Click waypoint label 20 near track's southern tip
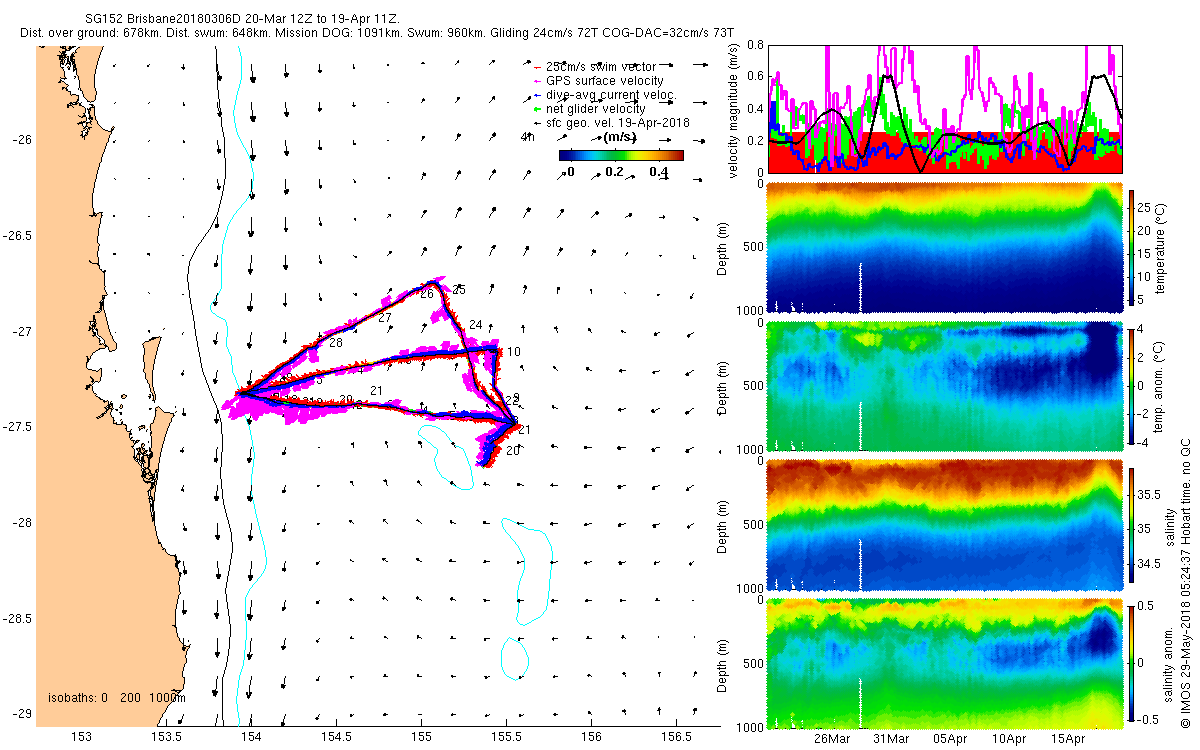Screen dimensions: 1200x750 point(513,451)
